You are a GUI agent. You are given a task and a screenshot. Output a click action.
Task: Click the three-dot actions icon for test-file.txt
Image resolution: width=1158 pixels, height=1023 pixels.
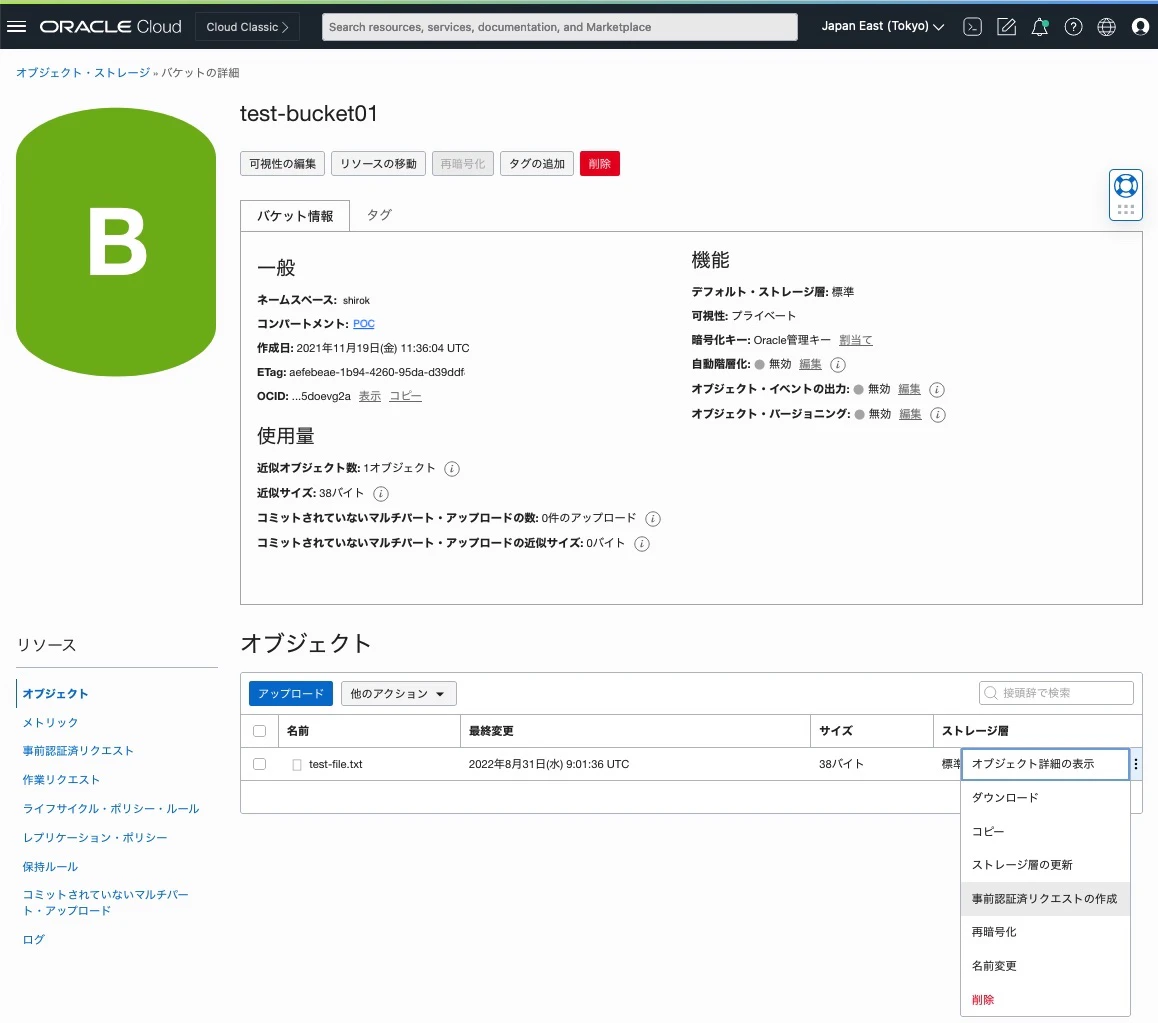pos(1136,764)
